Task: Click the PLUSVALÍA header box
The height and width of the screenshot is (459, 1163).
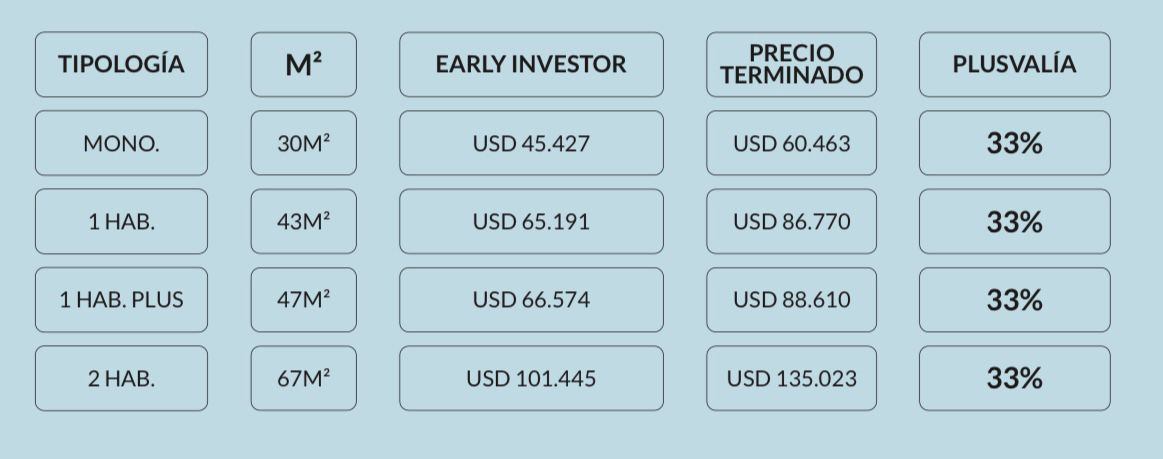Action: pyautogui.click(x=1015, y=65)
